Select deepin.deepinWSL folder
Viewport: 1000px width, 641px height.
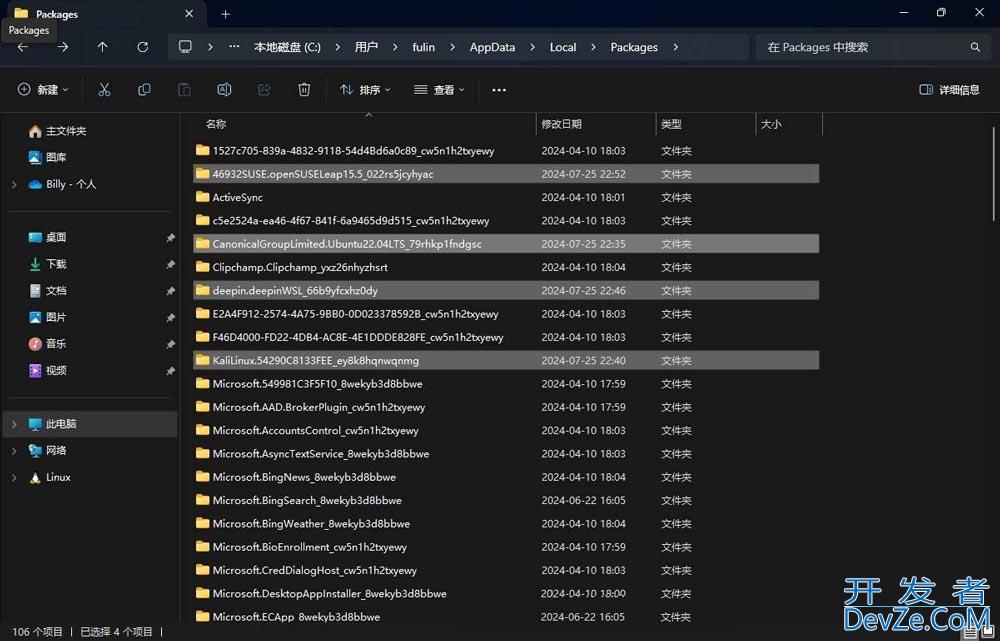tap(506, 291)
